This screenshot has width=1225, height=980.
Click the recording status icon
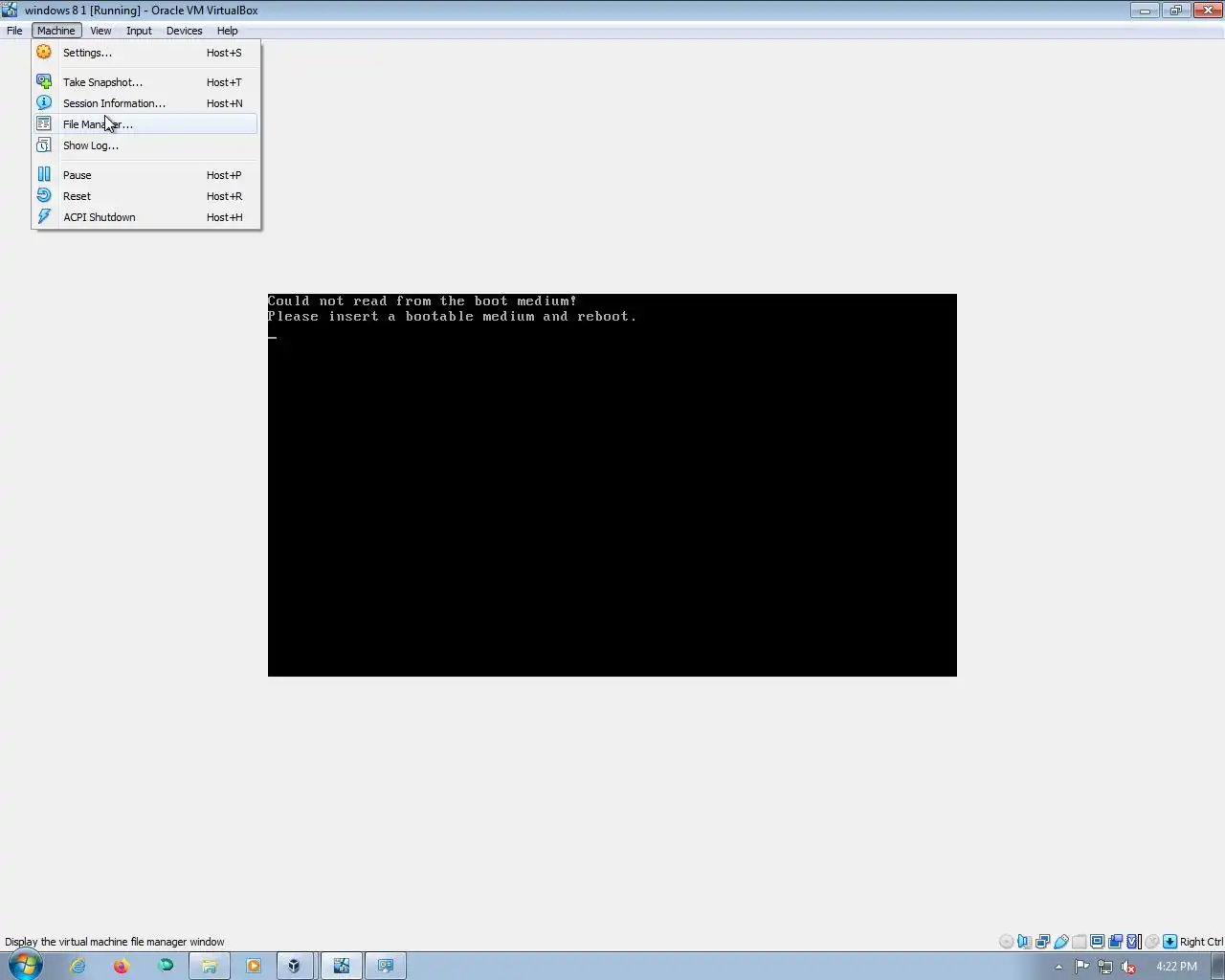click(x=1115, y=942)
